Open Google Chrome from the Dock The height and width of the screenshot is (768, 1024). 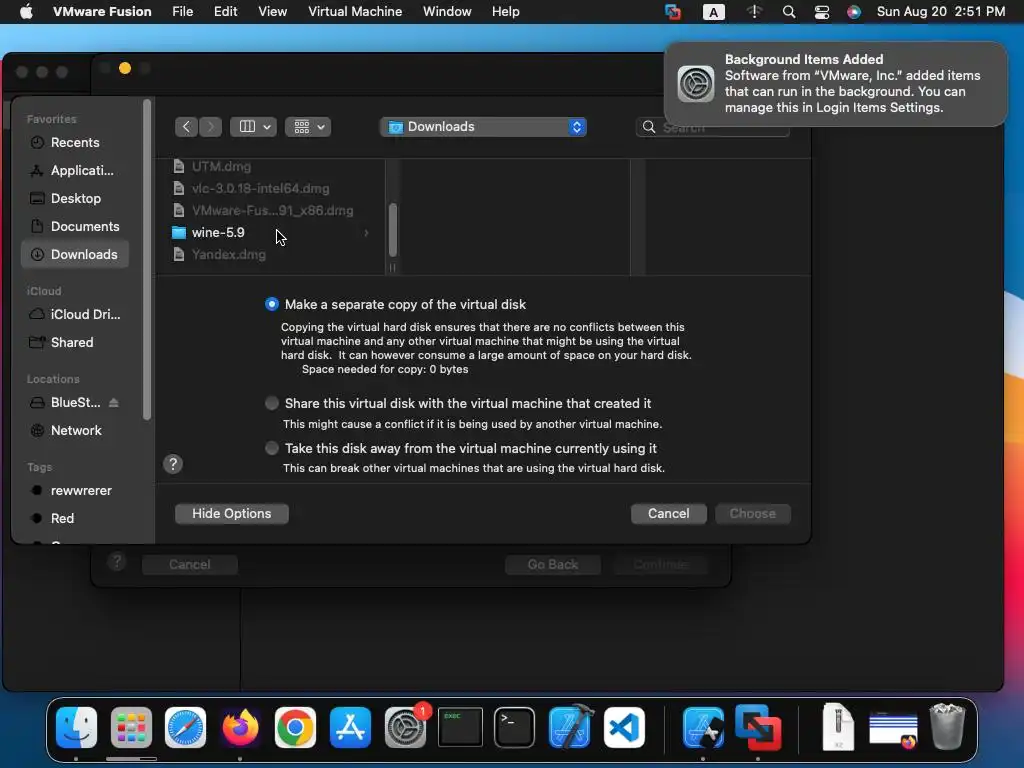[x=295, y=727]
